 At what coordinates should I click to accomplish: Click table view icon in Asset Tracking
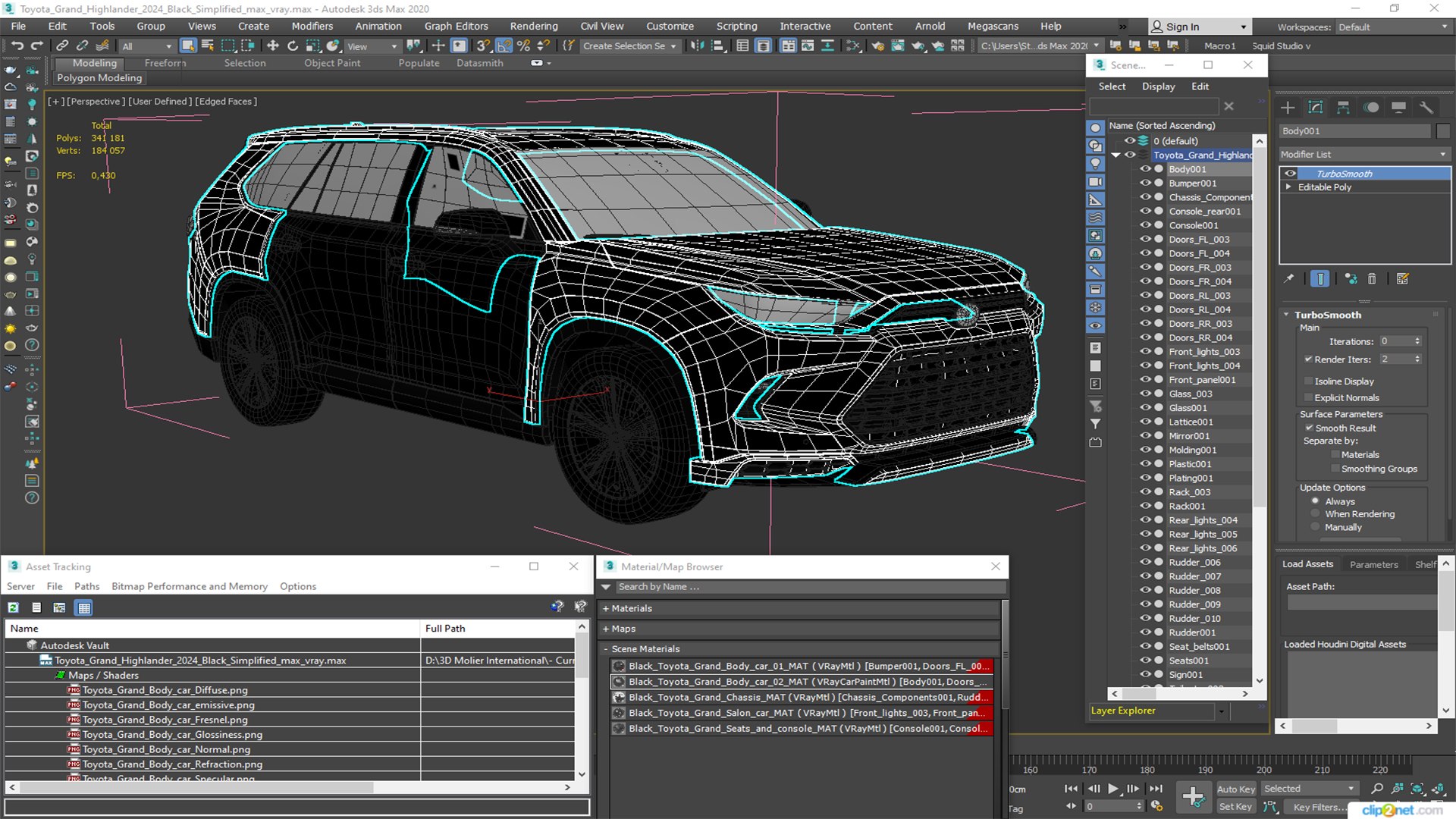[x=84, y=607]
